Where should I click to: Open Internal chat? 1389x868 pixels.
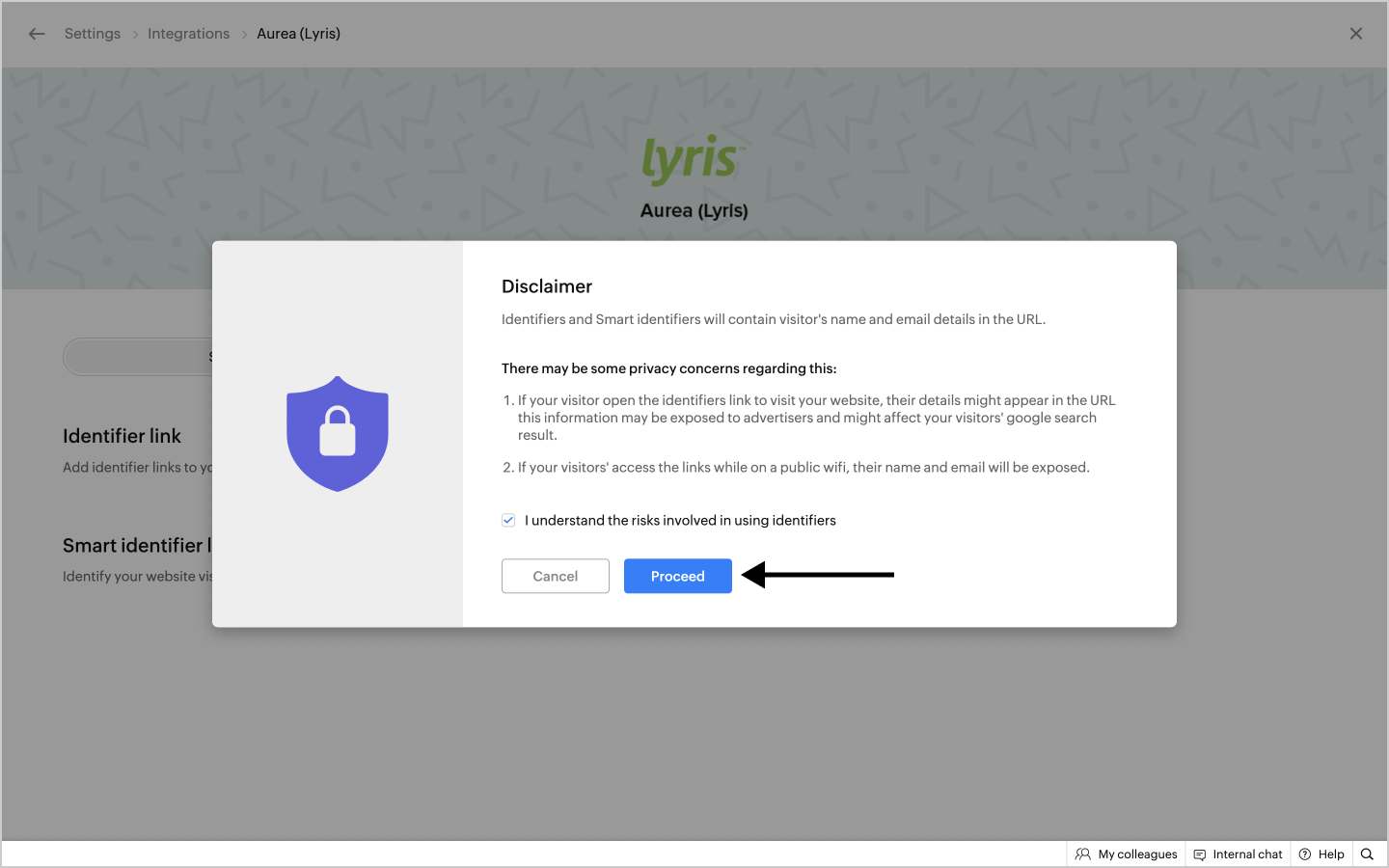(1238, 854)
